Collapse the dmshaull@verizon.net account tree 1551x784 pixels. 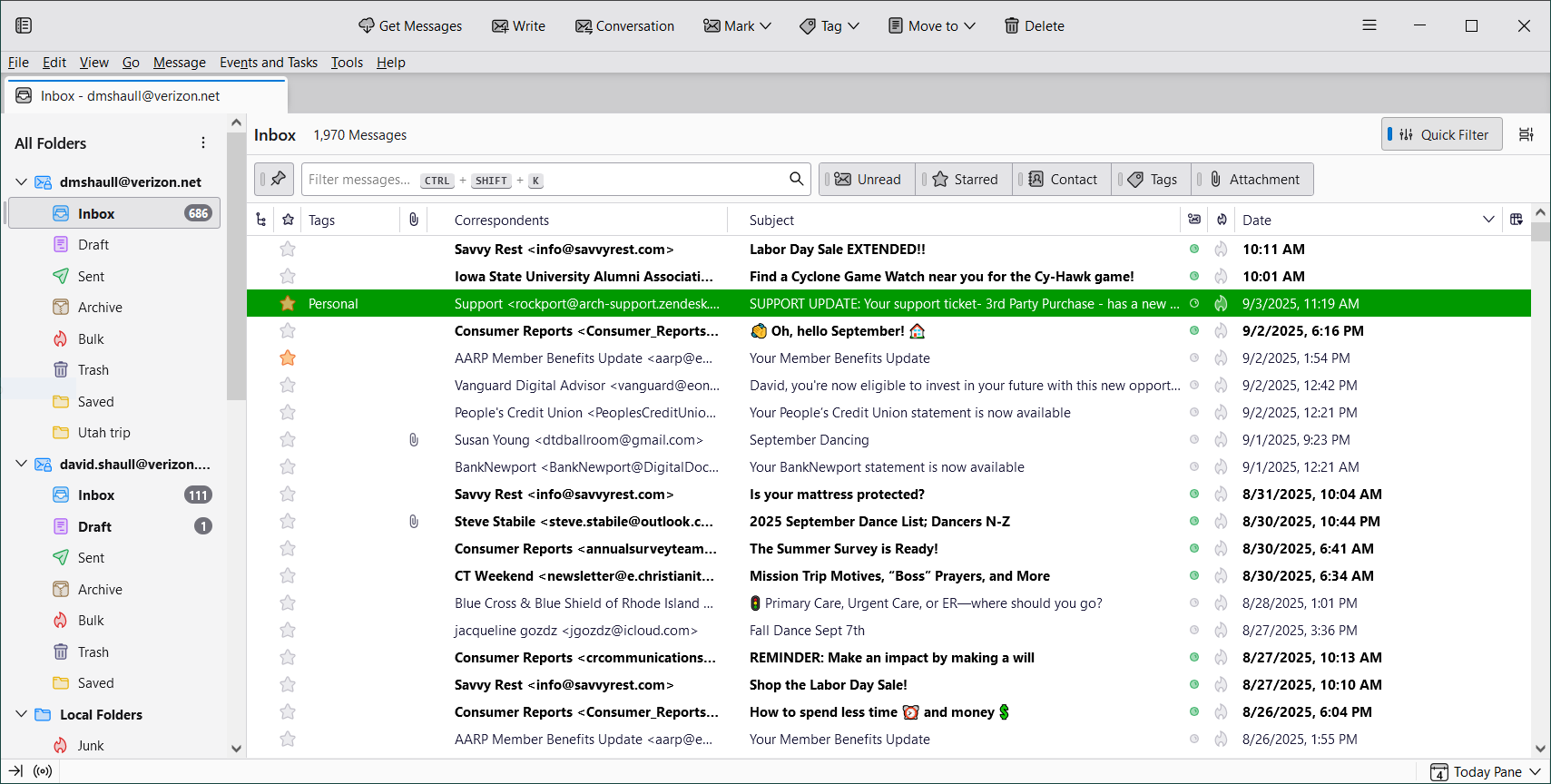(21, 181)
